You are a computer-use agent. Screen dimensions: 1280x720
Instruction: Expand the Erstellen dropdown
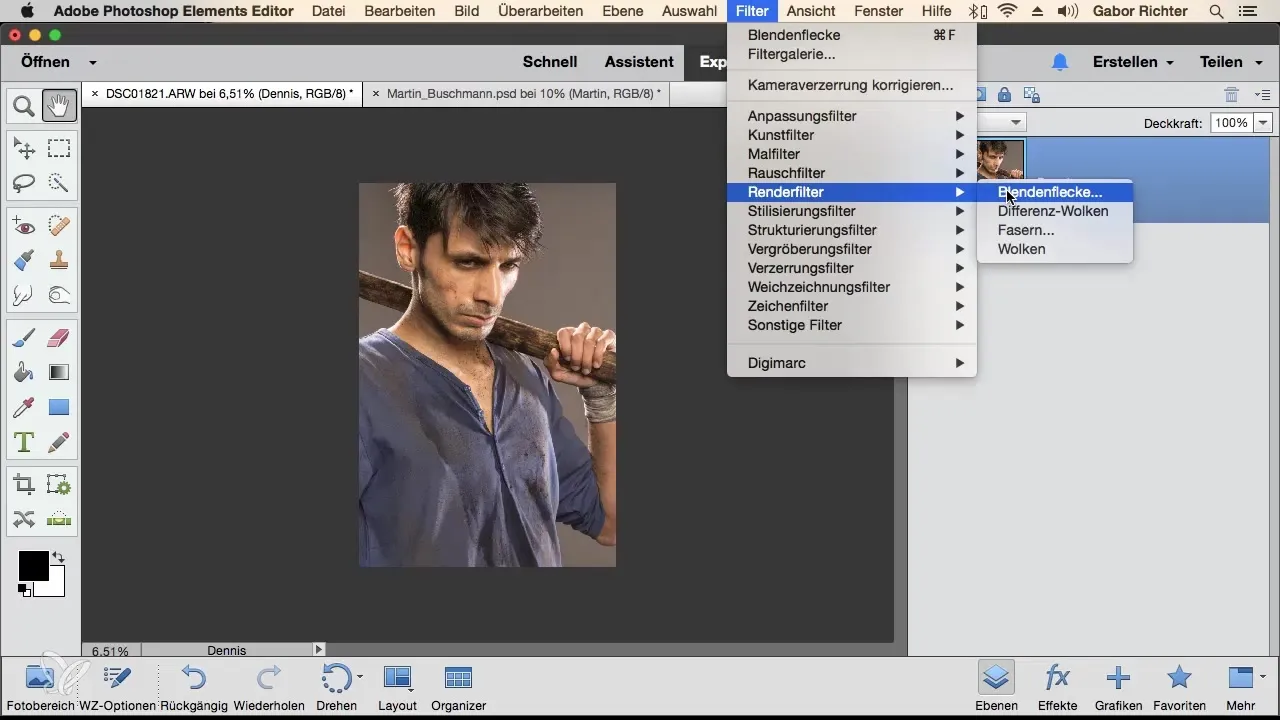point(1133,62)
